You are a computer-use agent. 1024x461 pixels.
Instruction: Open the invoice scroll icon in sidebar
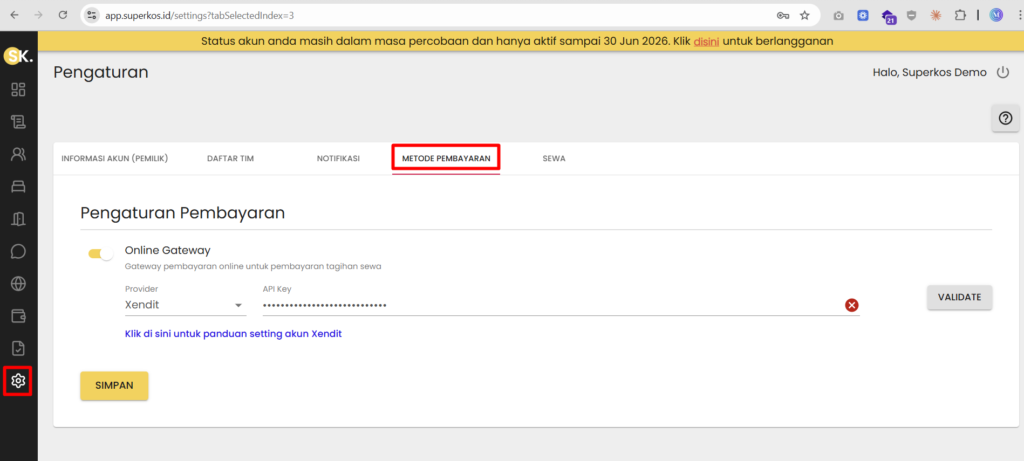(18, 121)
